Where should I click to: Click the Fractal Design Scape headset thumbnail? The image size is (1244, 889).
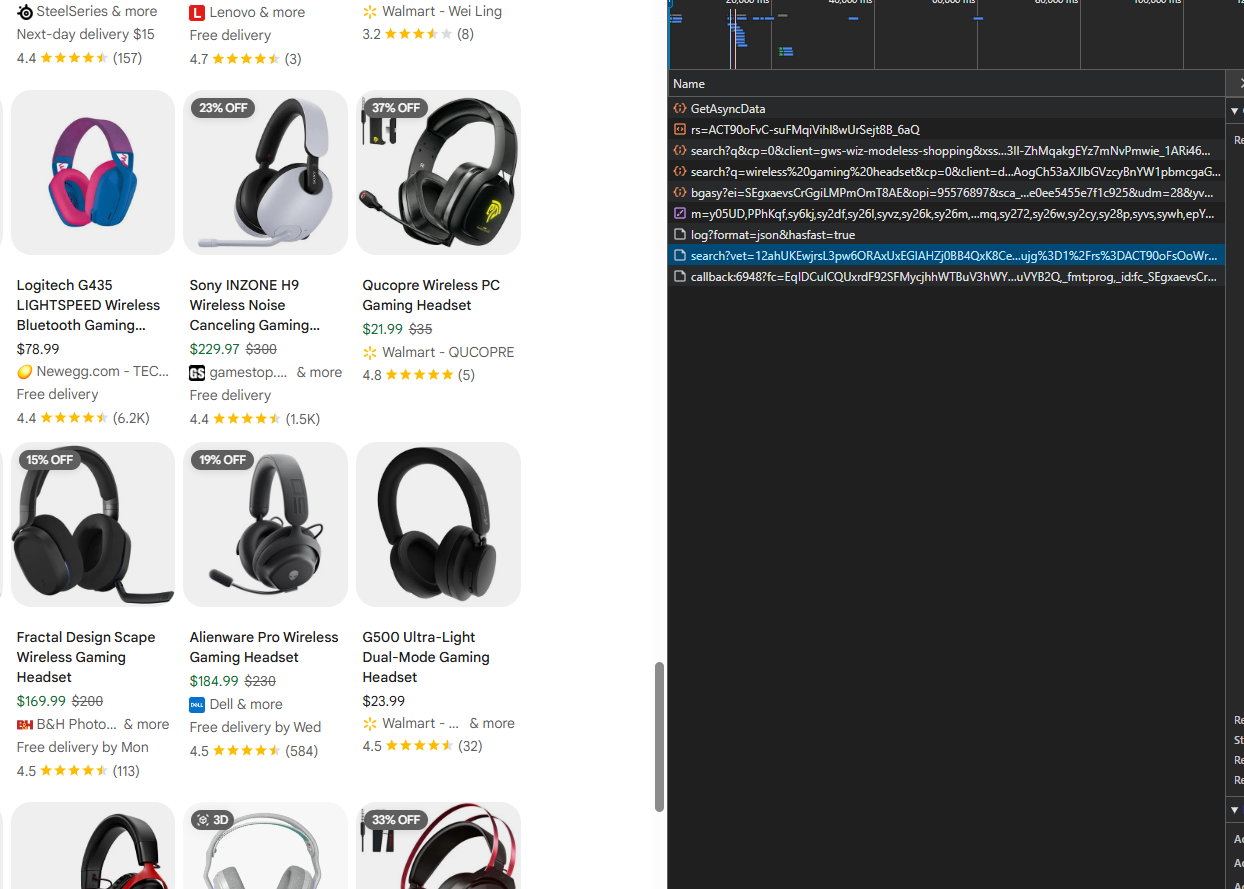[x=92, y=524]
